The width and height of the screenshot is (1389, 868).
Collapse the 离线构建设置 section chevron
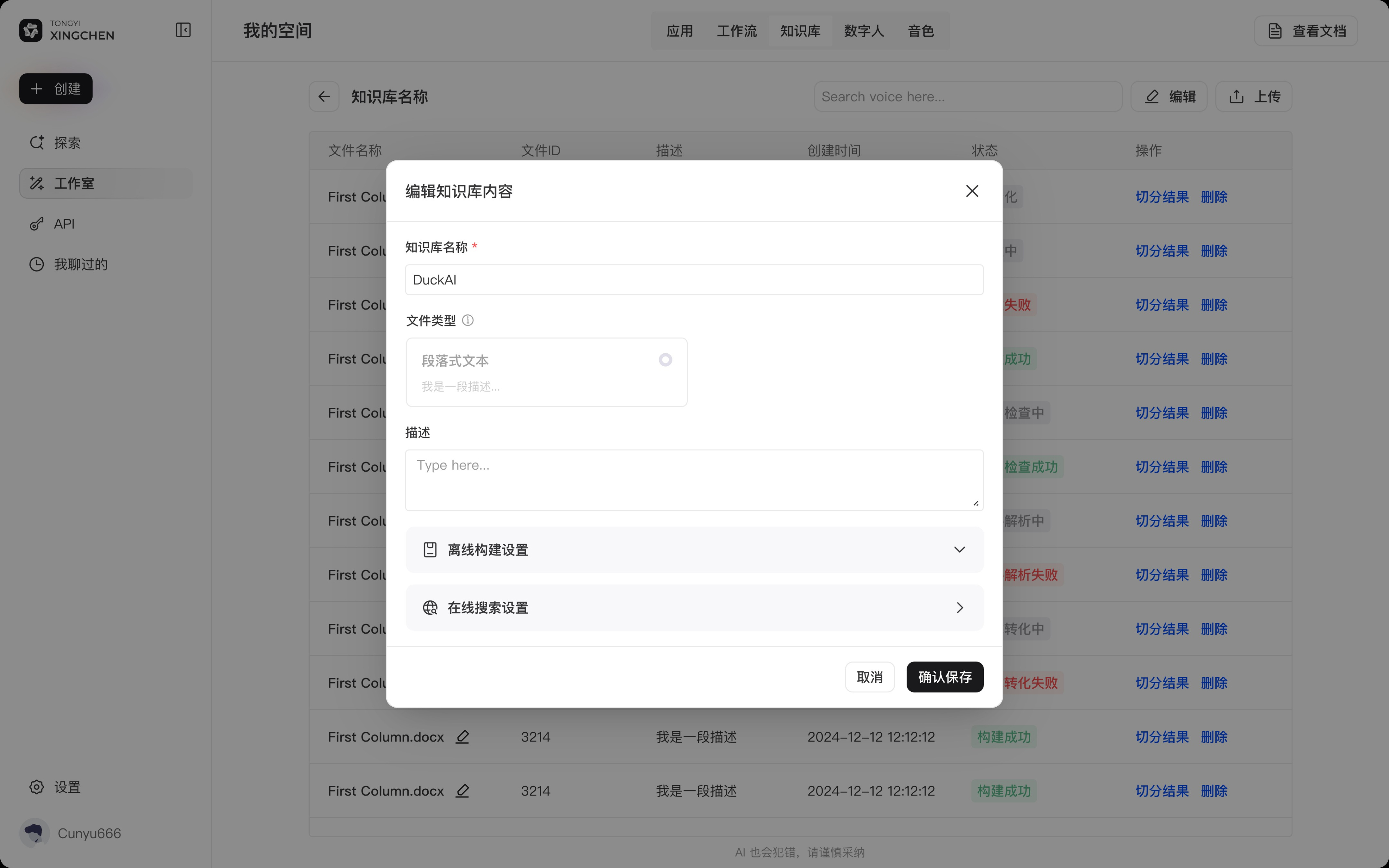pyautogui.click(x=959, y=550)
